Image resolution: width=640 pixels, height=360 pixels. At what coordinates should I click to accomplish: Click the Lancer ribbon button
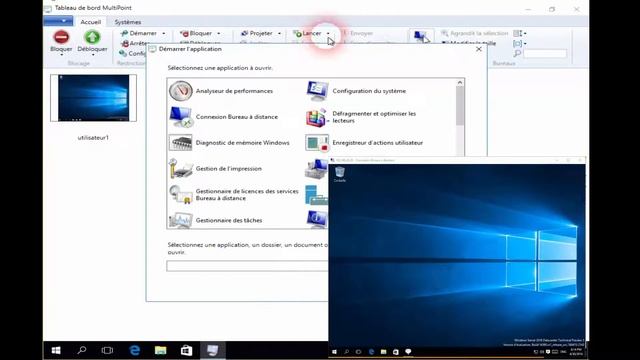pyautogui.click(x=308, y=33)
